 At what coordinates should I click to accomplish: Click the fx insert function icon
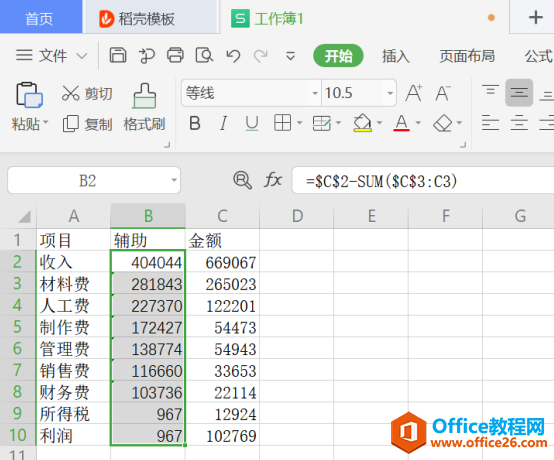pyautogui.click(x=273, y=180)
